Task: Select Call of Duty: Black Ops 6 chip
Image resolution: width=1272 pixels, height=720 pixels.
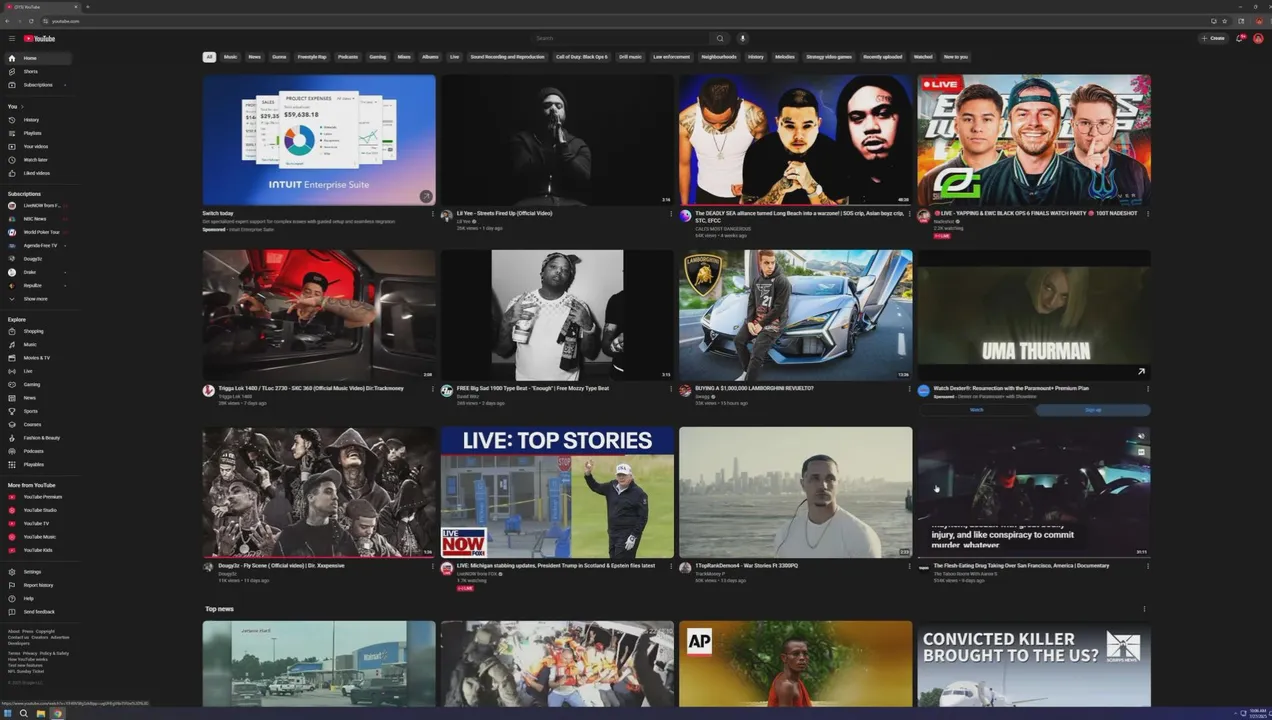Action: (x=582, y=57)
